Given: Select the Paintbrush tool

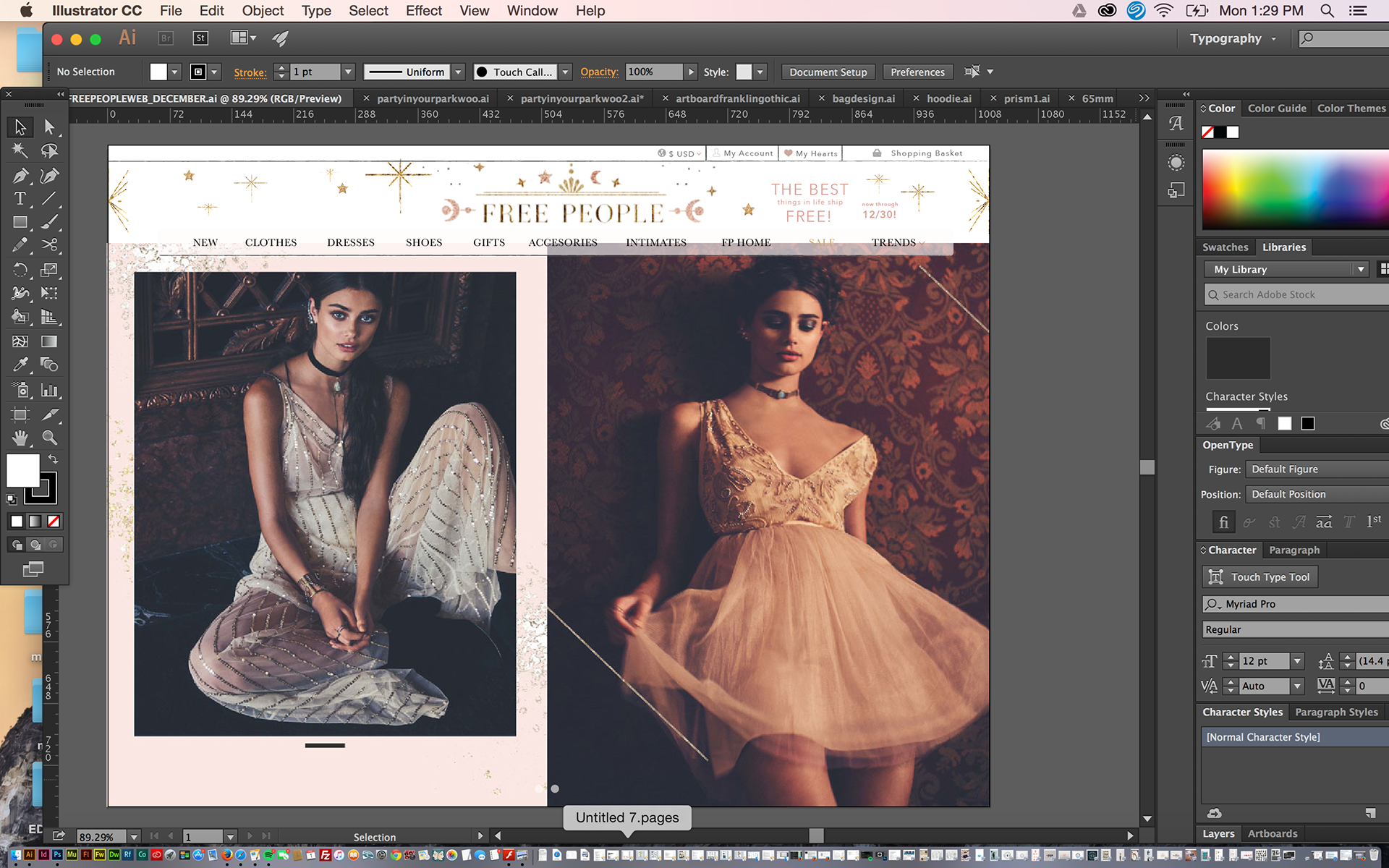Looking at the screenshot, I should (49, 222).
